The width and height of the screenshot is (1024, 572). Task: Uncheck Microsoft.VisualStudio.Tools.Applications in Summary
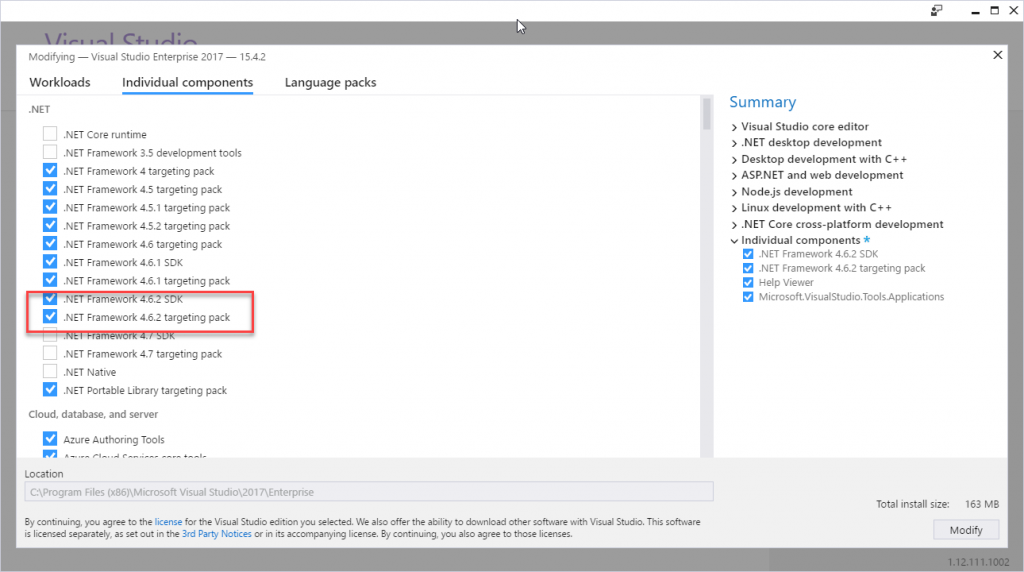[748, 297]
